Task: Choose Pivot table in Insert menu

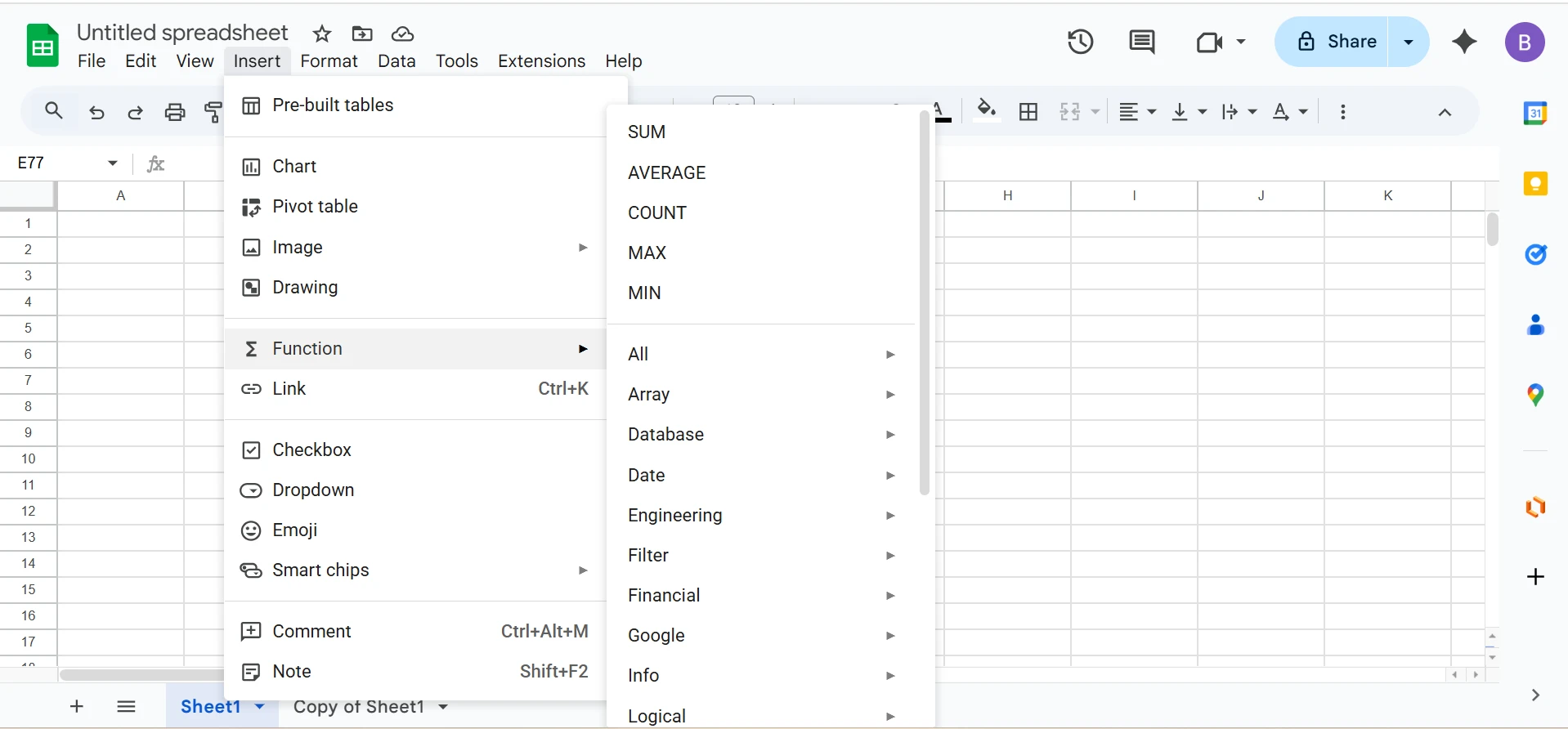Action: point(315,207)
